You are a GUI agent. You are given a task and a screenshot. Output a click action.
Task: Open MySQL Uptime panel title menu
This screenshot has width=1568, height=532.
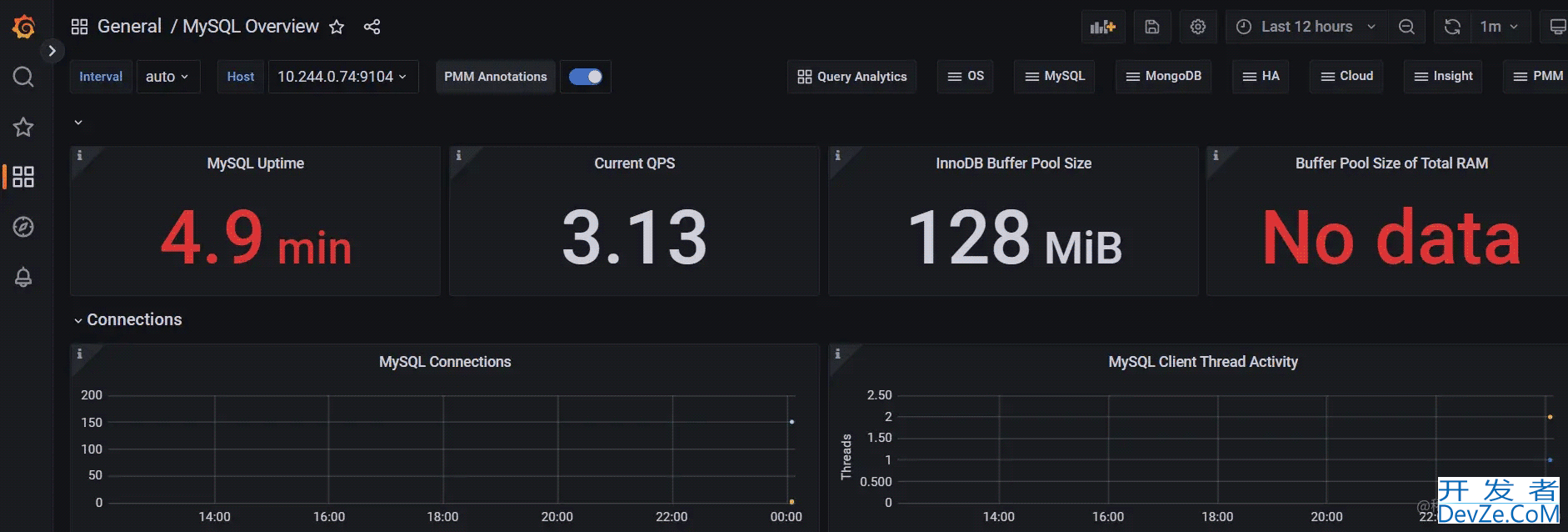256,163
